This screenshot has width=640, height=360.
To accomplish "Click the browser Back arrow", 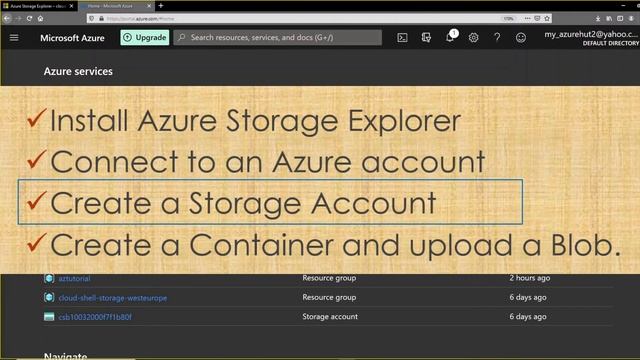I will coord(7,18).
